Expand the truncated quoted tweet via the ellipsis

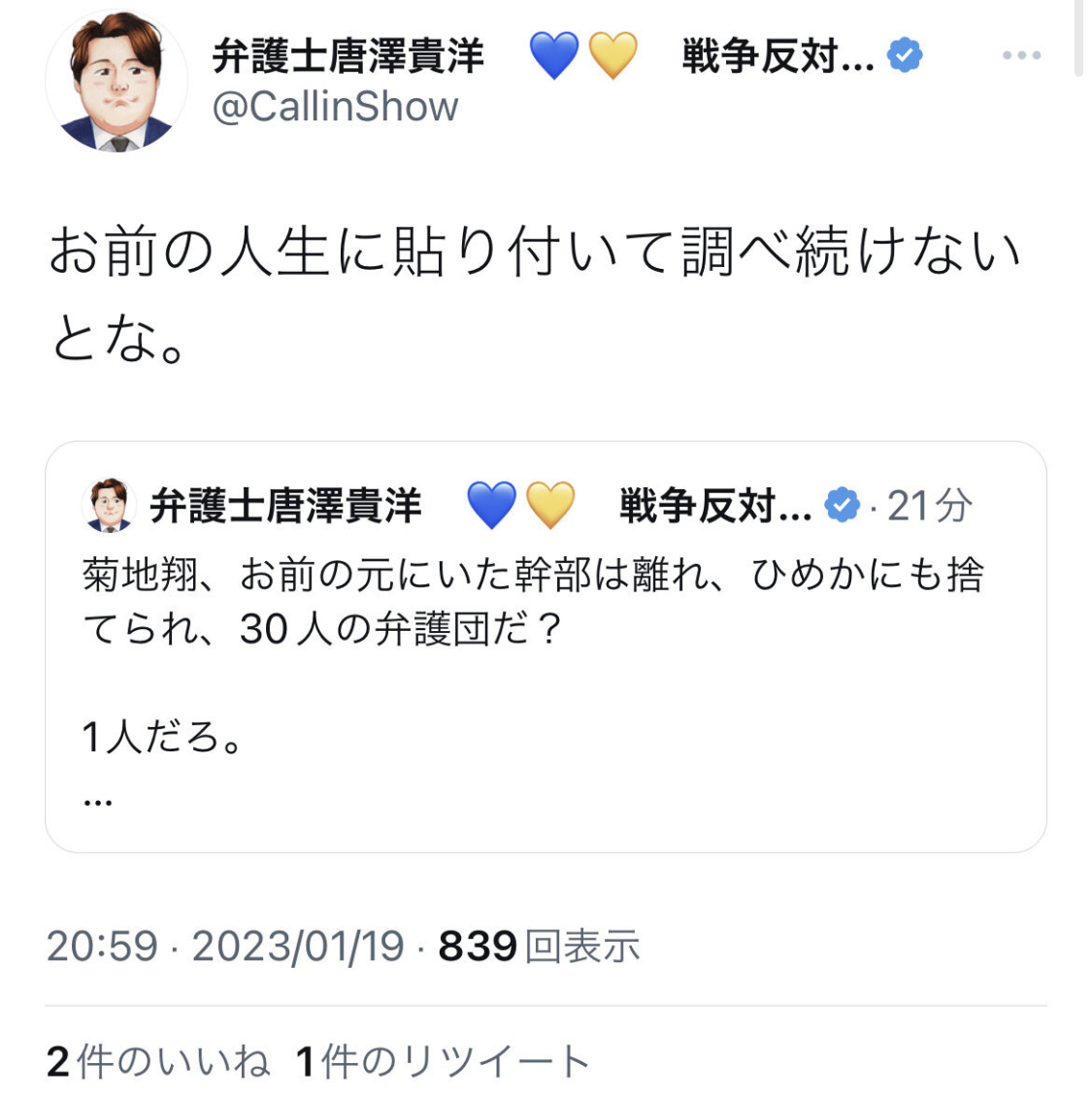pyautogui.click(x=98, y=801)
